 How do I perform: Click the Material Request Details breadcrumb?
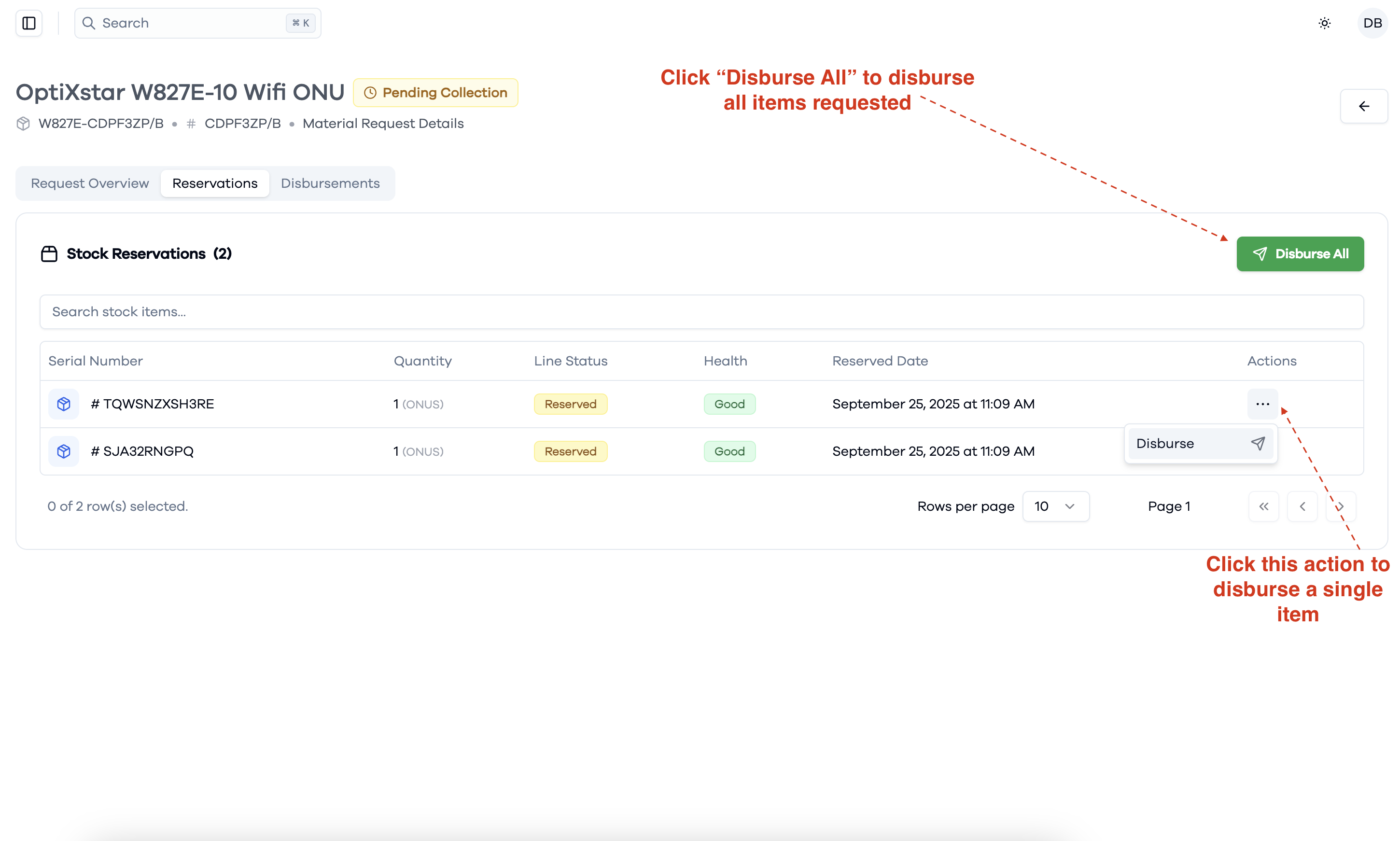click(x=383, y=124)
